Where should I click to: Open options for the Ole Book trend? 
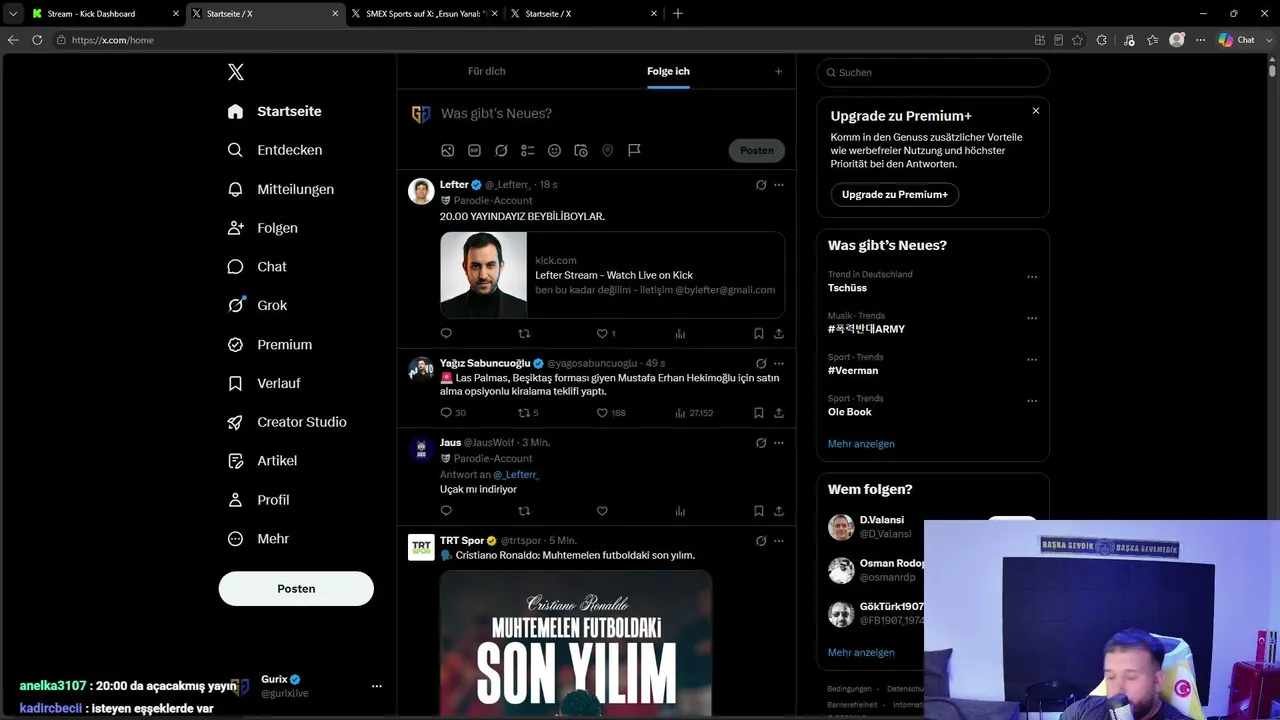tap(1032, 401)
